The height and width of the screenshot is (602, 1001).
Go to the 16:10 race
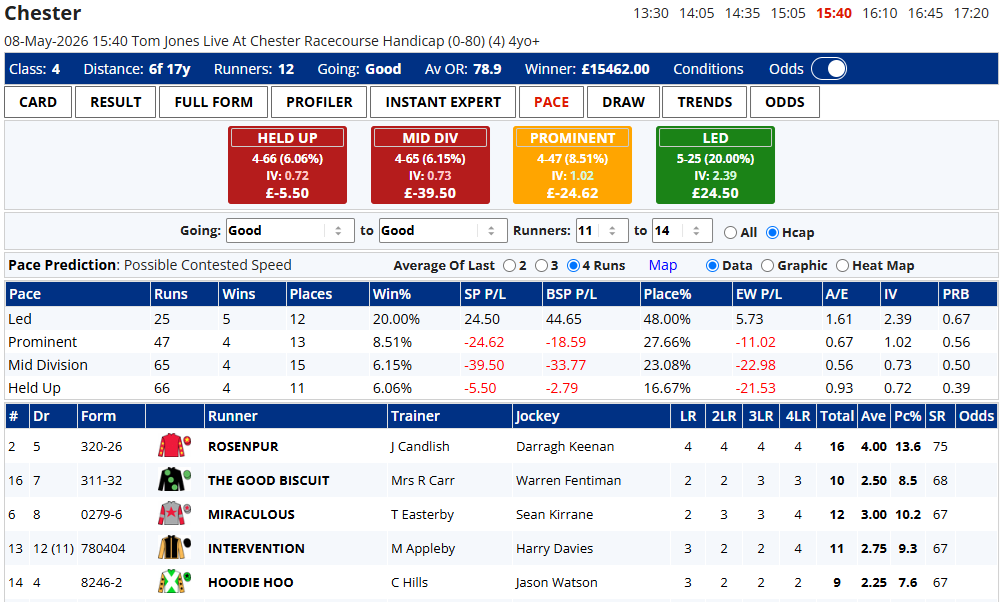pos(880,13)
